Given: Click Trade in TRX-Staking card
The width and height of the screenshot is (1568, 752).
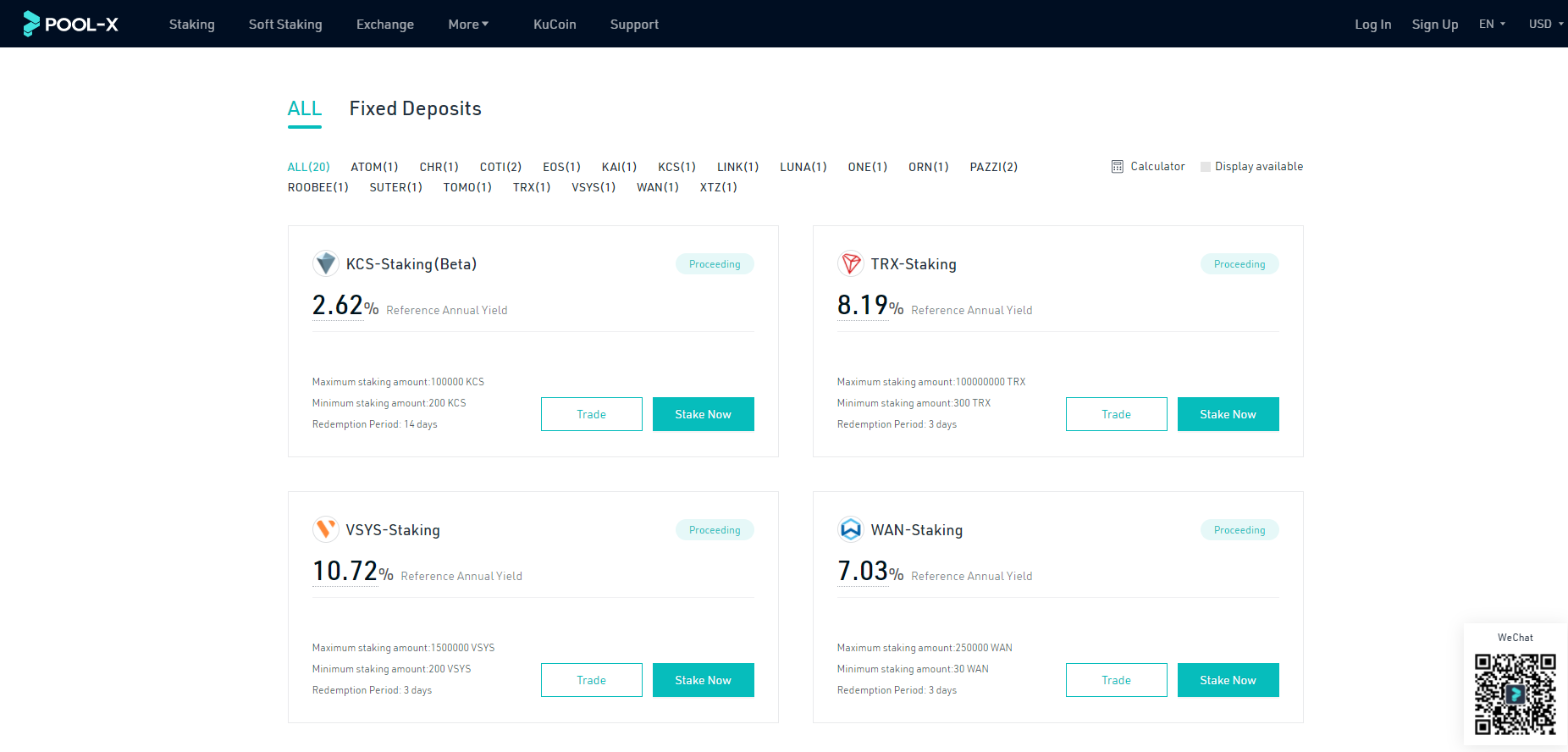Looking at the screenshot, I should [1117, 414].
